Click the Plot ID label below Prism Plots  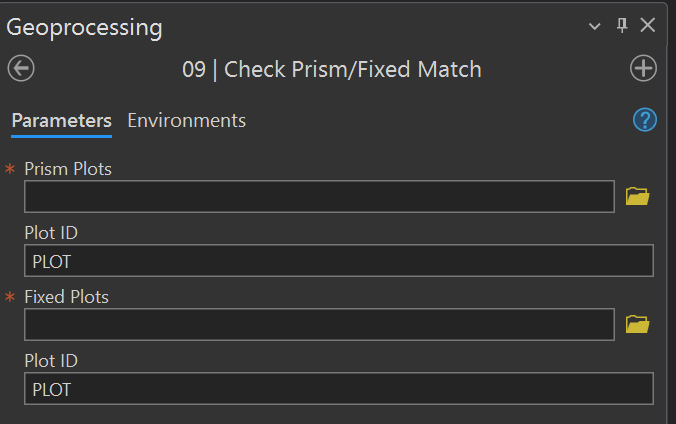[51, 233]
